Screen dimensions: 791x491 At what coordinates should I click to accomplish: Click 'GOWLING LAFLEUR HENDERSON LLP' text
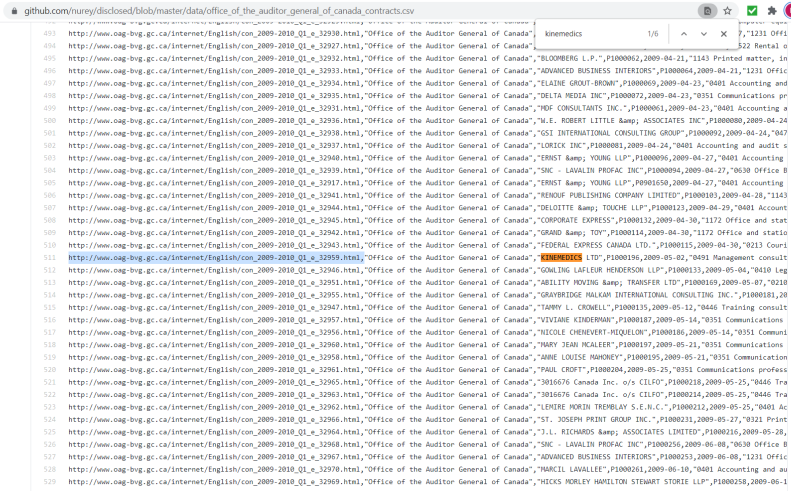pos(600,270)
